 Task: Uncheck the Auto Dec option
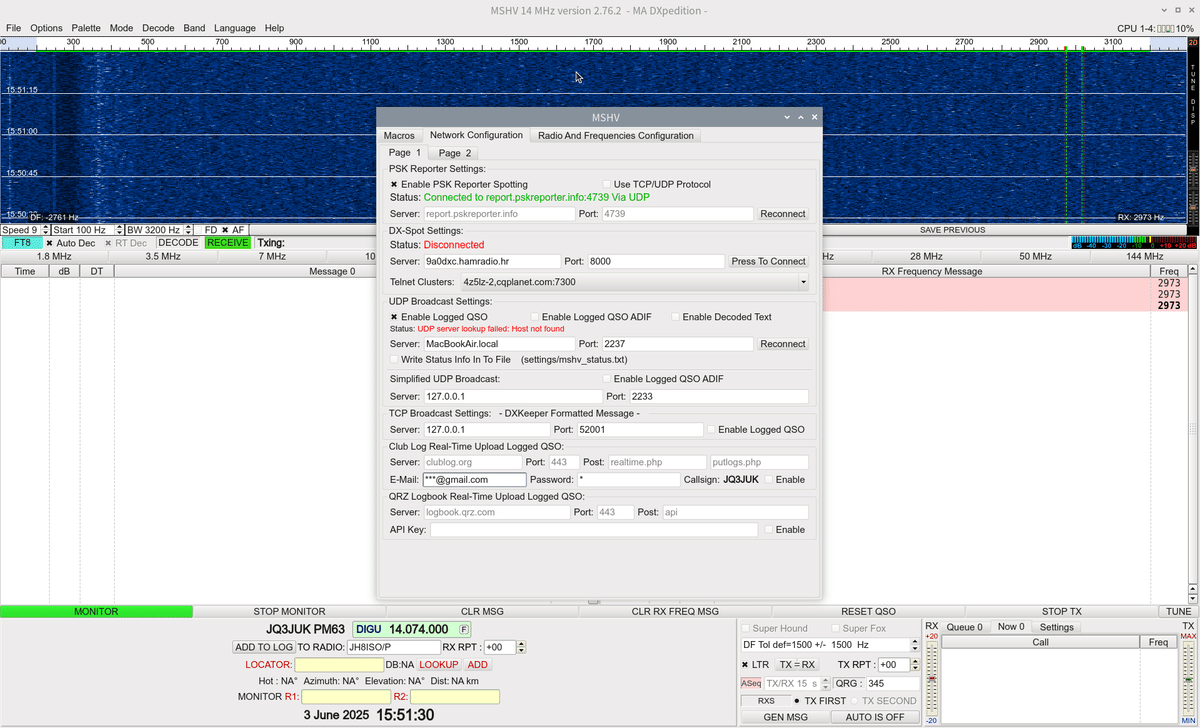[x=48, y=242]
